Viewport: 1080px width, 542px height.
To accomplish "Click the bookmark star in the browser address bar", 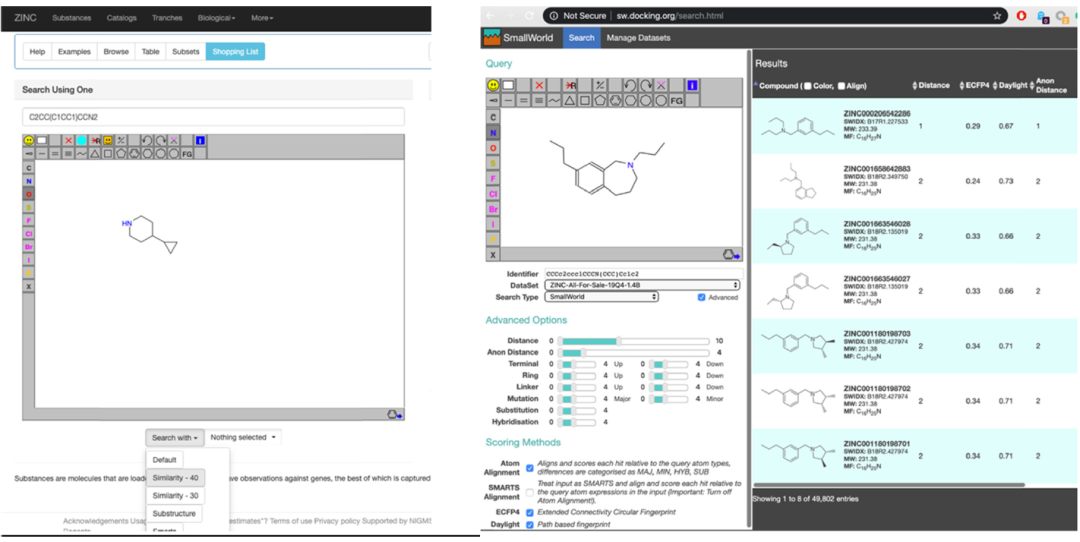I will 997,16.
